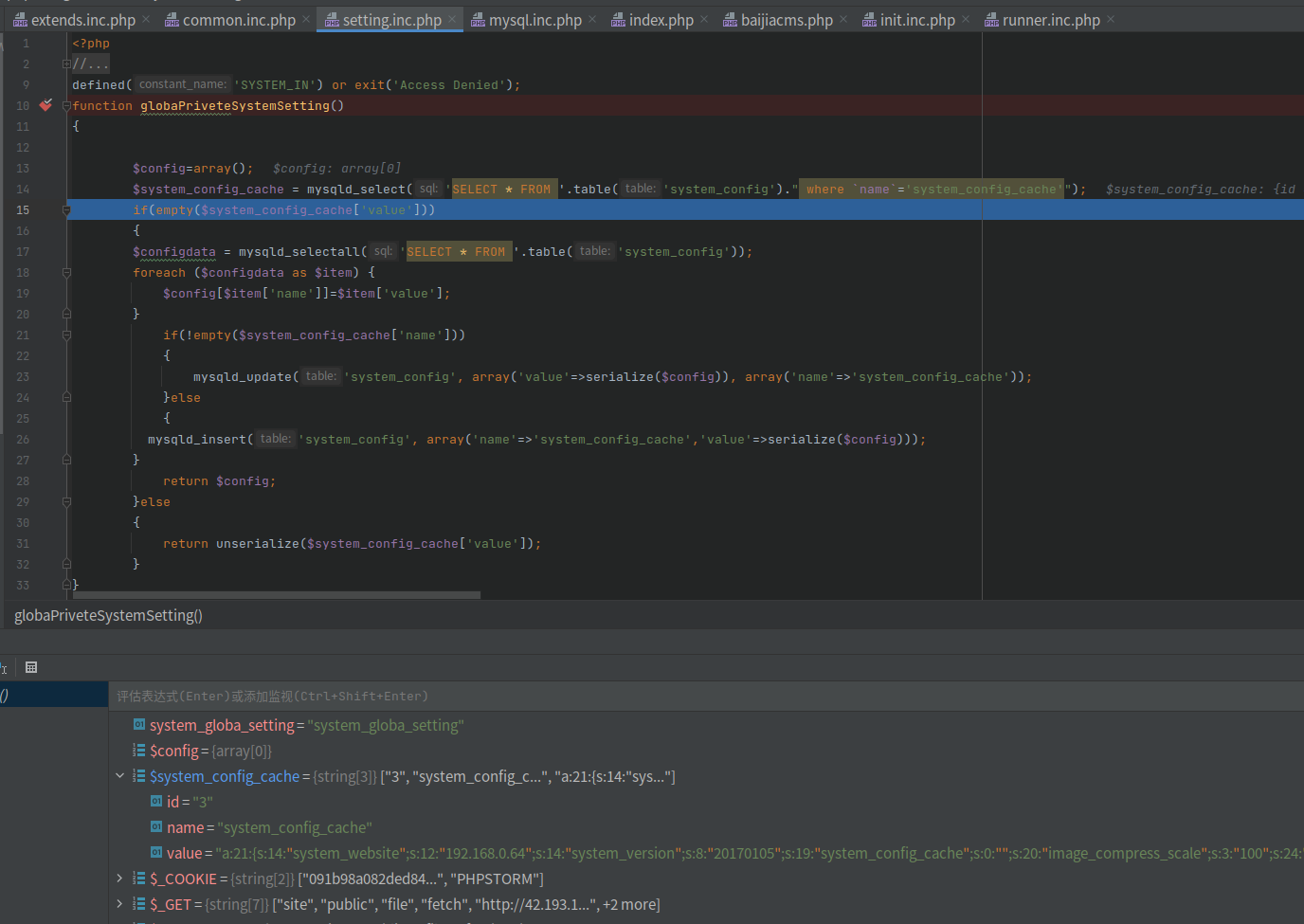This screenshot has height=924, width=1304.
Task: Click 'return $config;' on line 28
Action: (219, 480)
